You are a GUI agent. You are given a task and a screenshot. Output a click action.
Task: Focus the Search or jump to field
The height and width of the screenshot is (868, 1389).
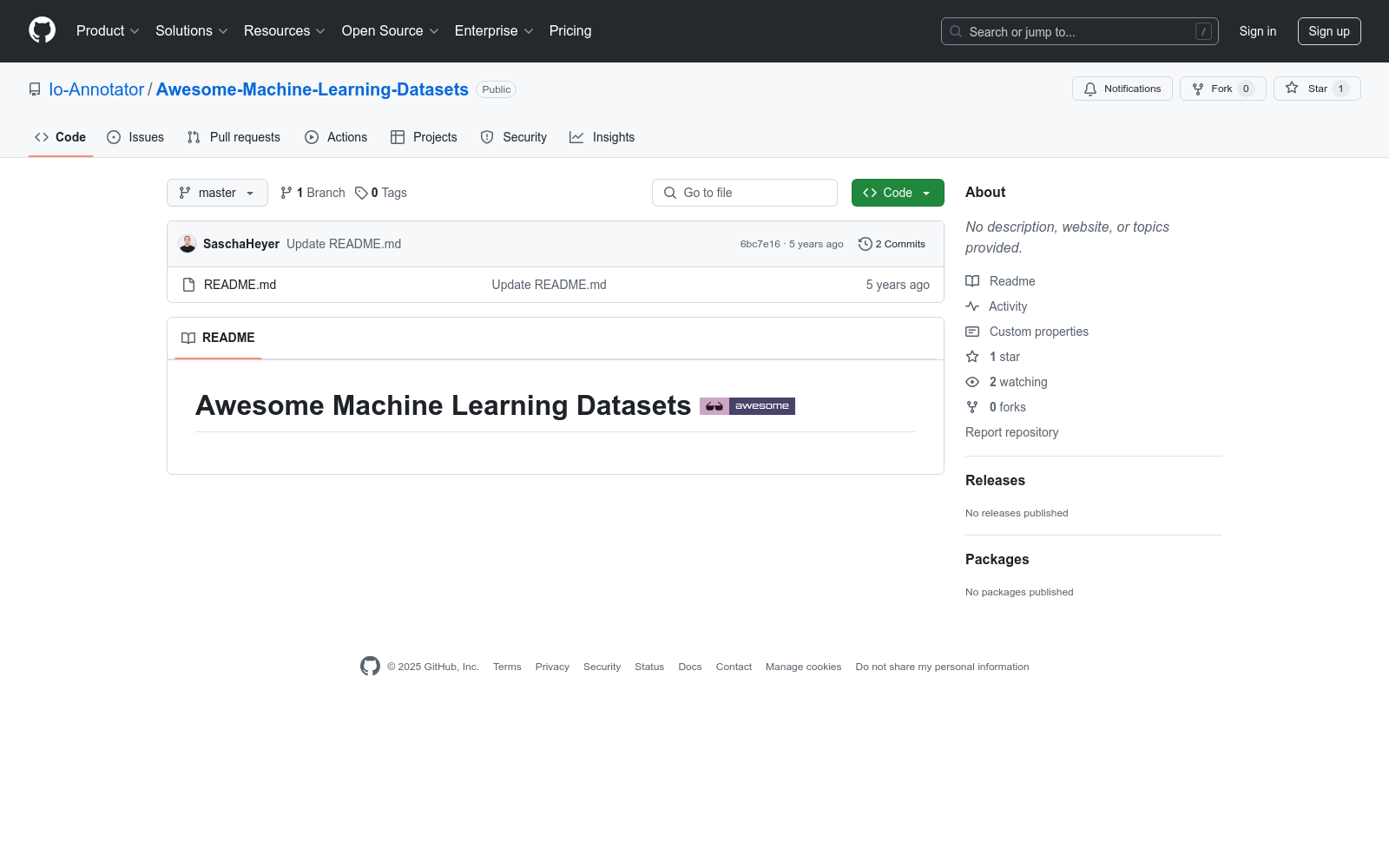coord(1079,31)
